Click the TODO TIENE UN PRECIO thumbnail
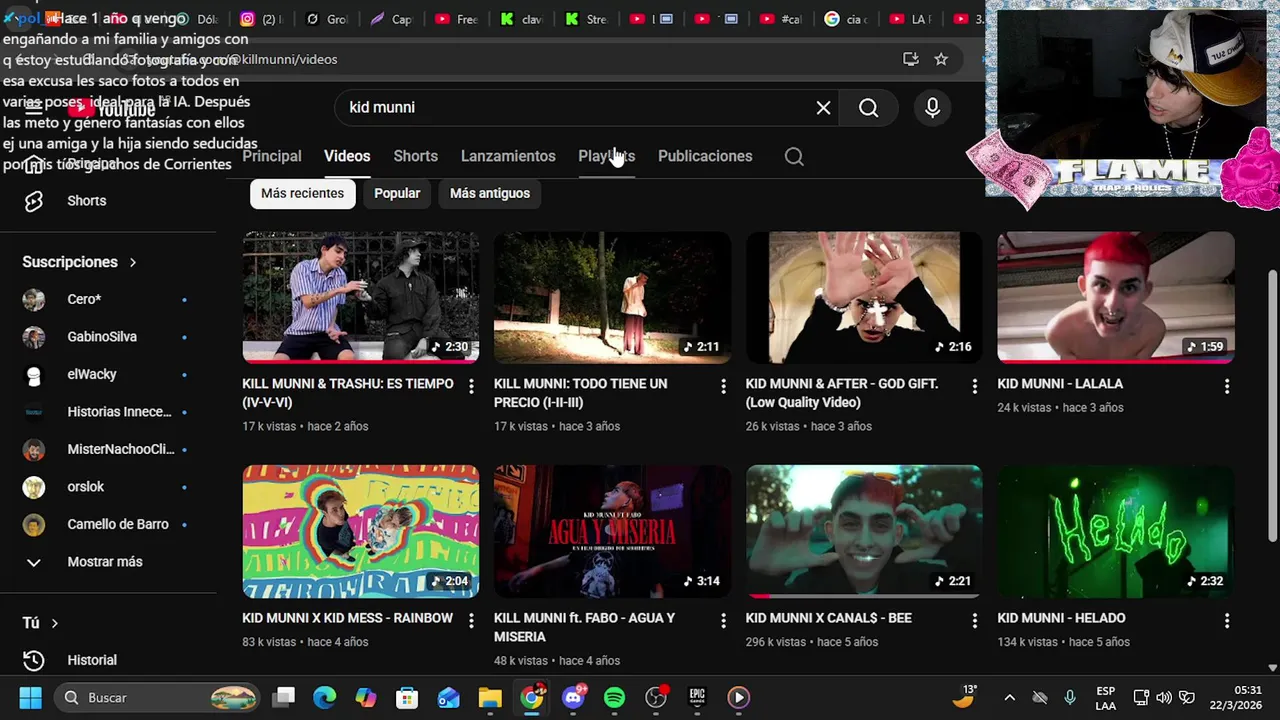This screenshot has height=720, width=1280. tap(612, 297)
